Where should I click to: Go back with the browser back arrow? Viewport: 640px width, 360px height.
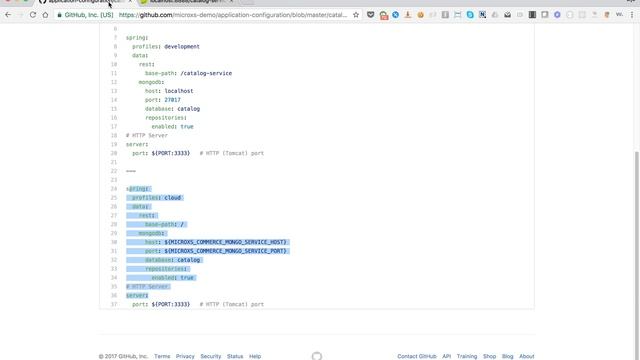click(8, 15)
